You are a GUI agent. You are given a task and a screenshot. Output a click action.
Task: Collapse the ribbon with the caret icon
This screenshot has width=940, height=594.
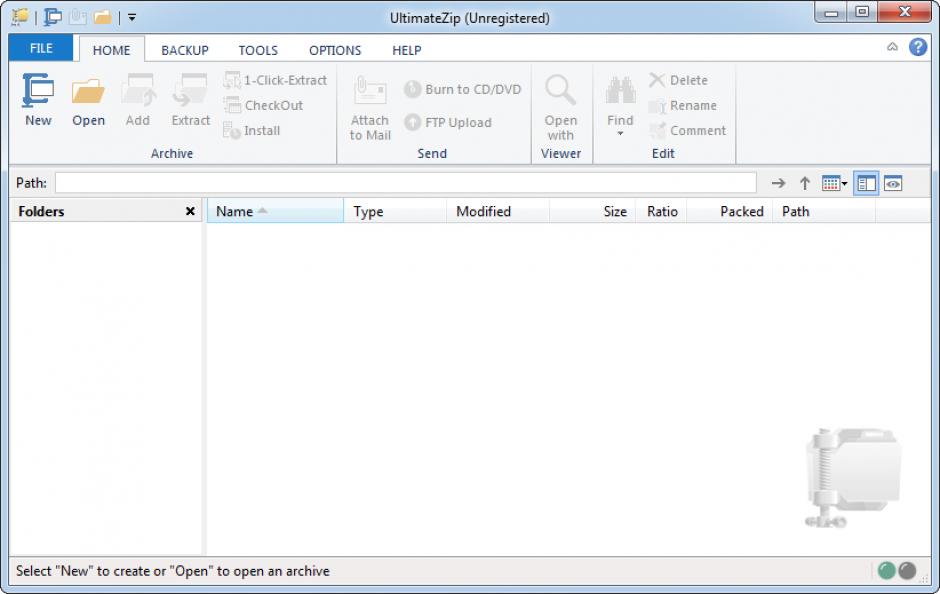[x=893, y=47]
